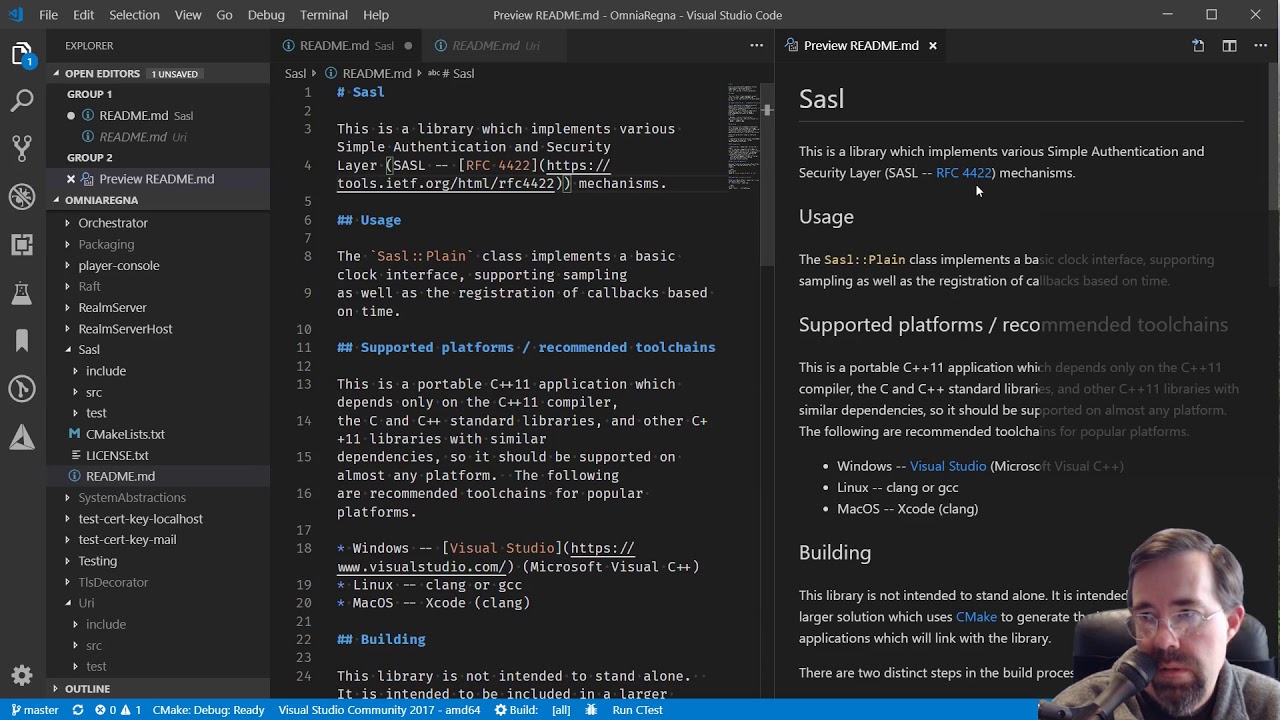Click the sync changes icon in status bar
Screen dimensions: 1280x720
point(78,710)
